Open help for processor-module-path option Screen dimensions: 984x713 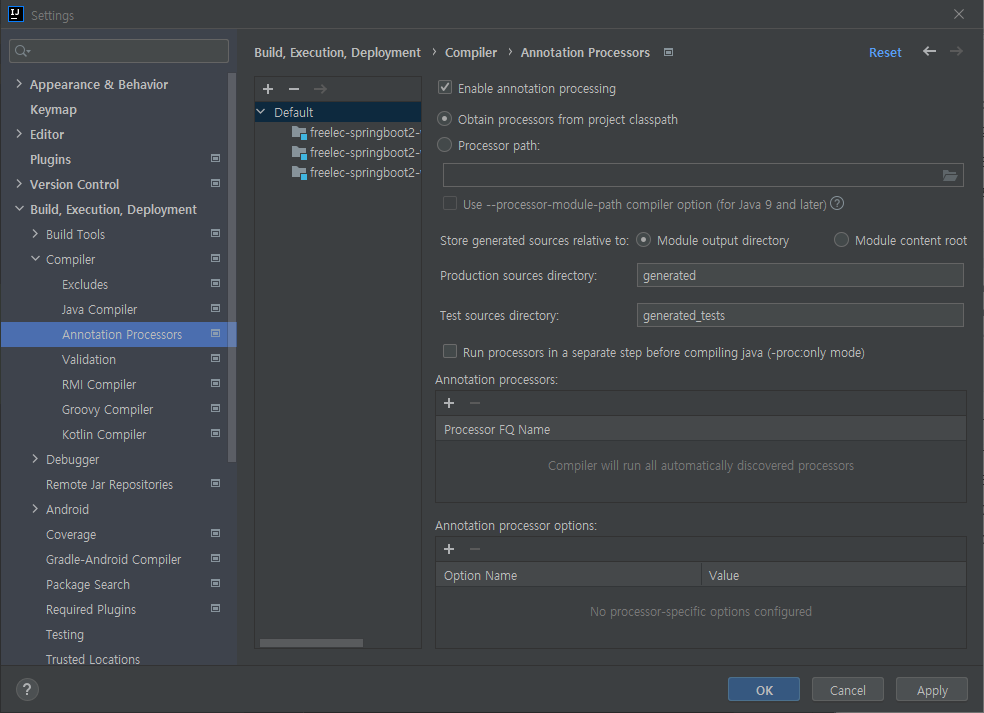[x=837, y=203]
